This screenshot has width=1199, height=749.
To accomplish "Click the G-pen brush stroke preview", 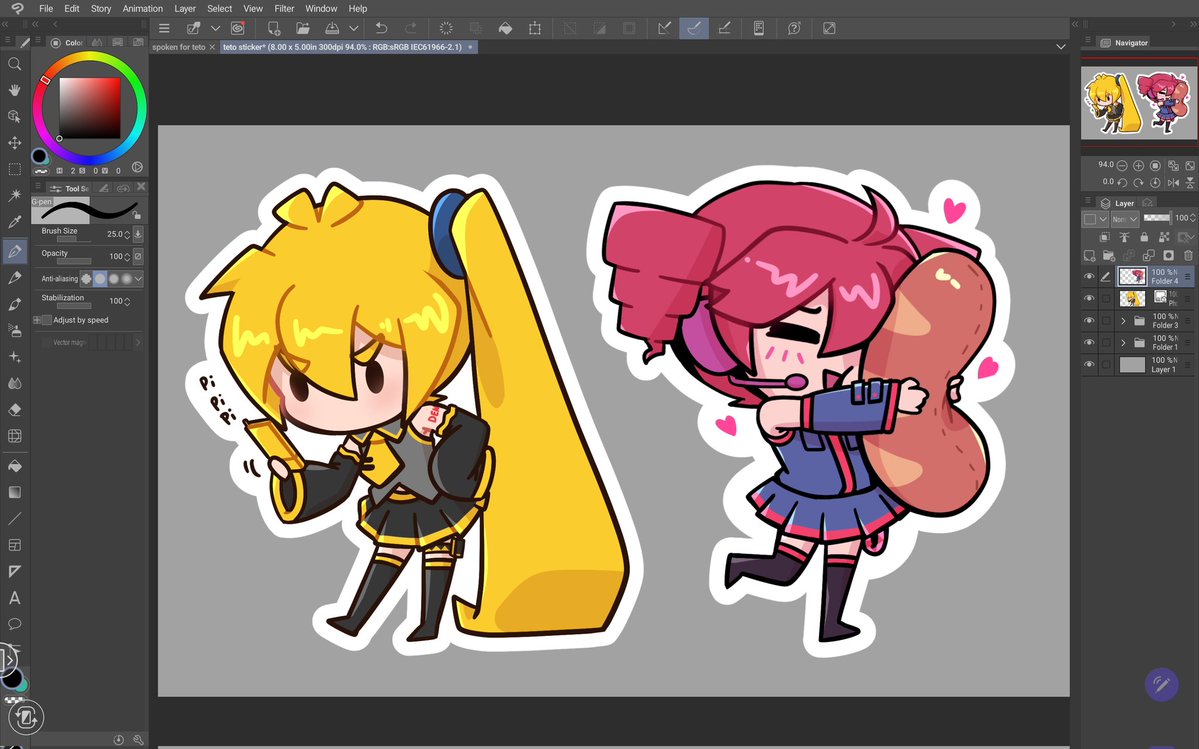I will tap(89, 209).
